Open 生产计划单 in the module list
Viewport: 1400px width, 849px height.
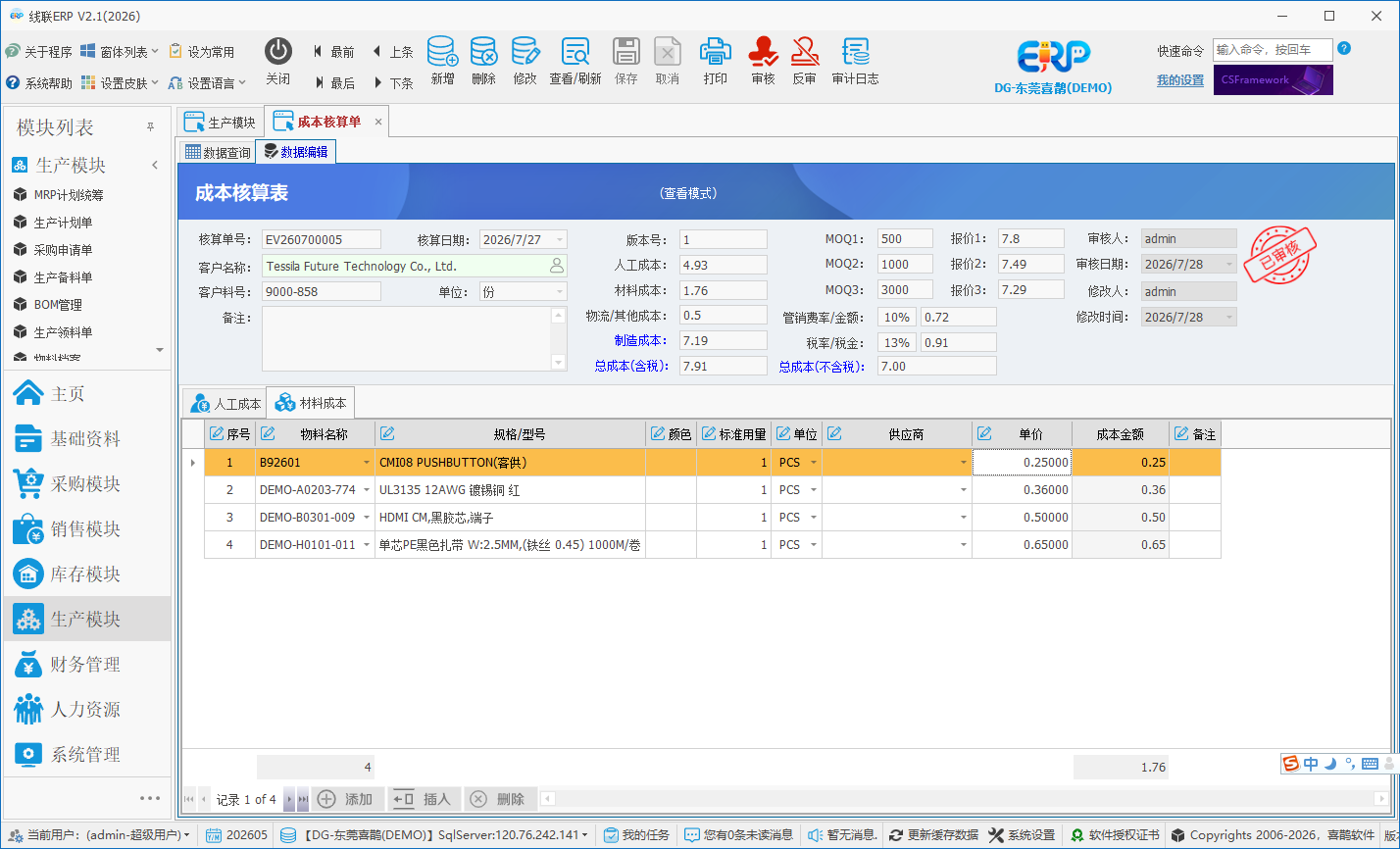(63, 223)
